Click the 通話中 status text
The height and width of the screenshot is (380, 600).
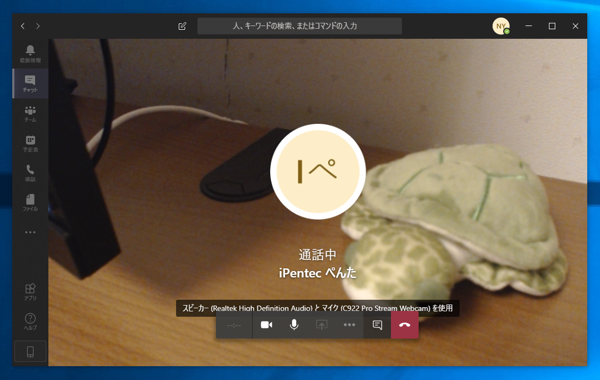(318, 254)
